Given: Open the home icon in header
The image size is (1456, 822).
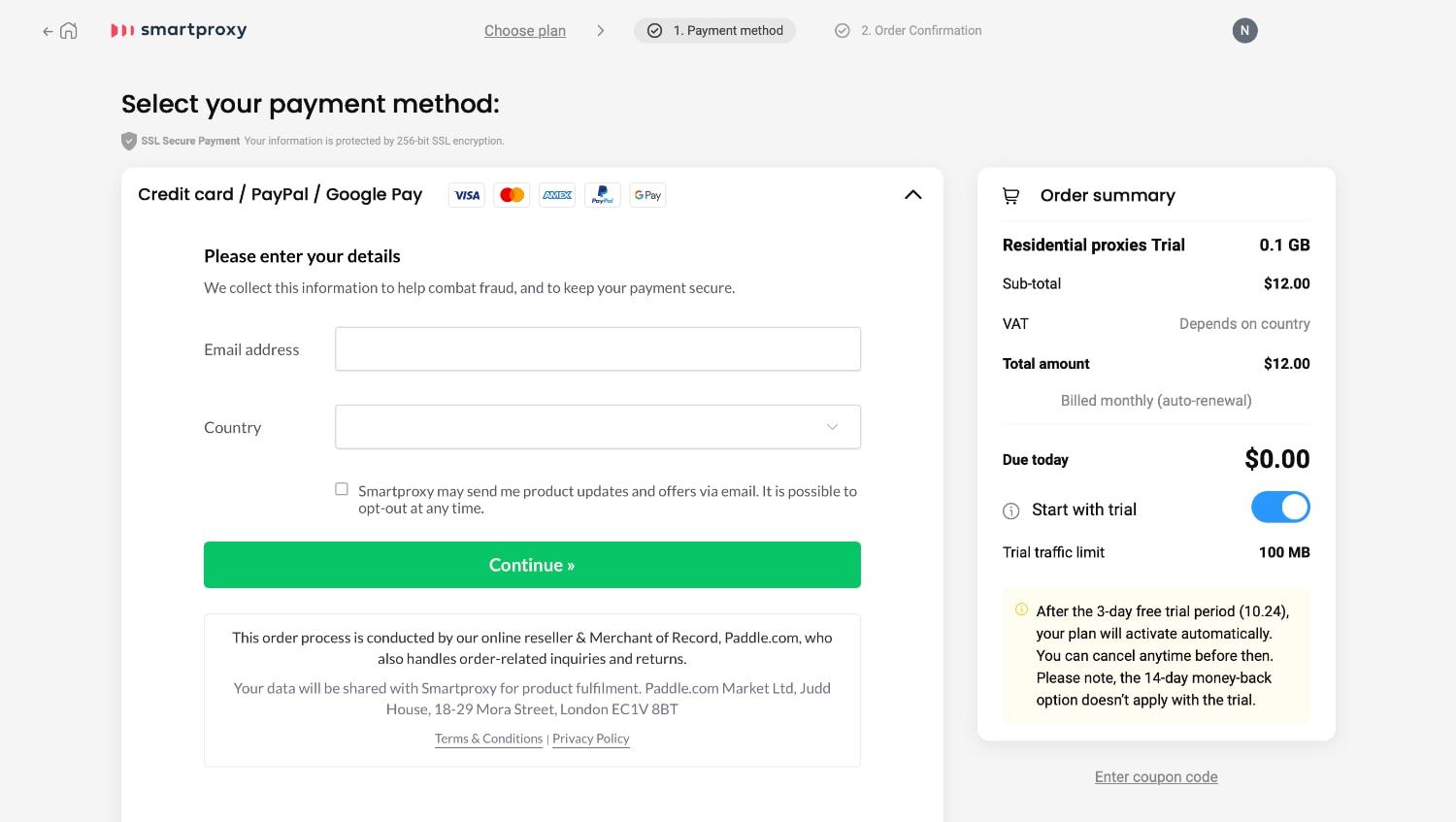Looking at the screenshot, I should tap(69, 31).
